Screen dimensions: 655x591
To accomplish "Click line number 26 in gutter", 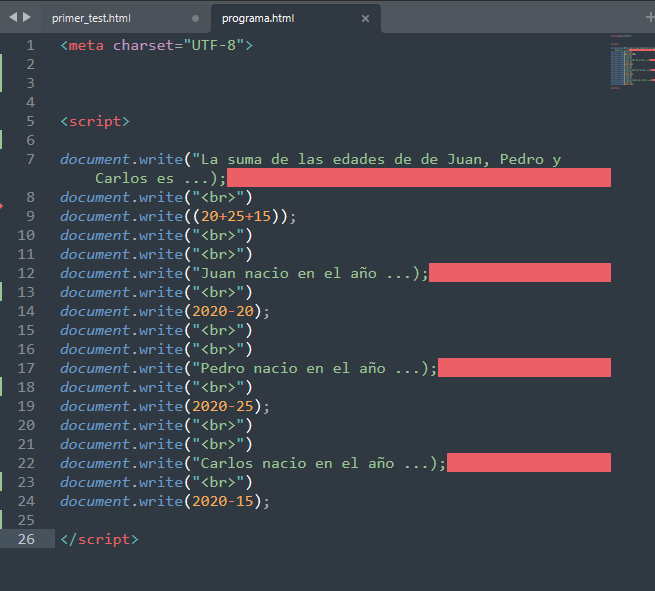I will pyautogui.click(x=26, y=539).
